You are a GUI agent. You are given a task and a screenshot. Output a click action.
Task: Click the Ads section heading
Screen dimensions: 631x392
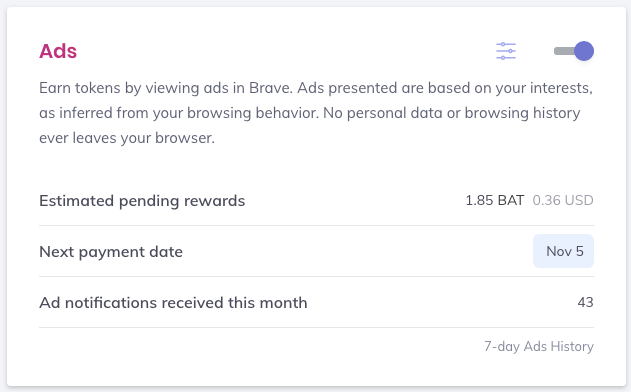click(58, 51)
